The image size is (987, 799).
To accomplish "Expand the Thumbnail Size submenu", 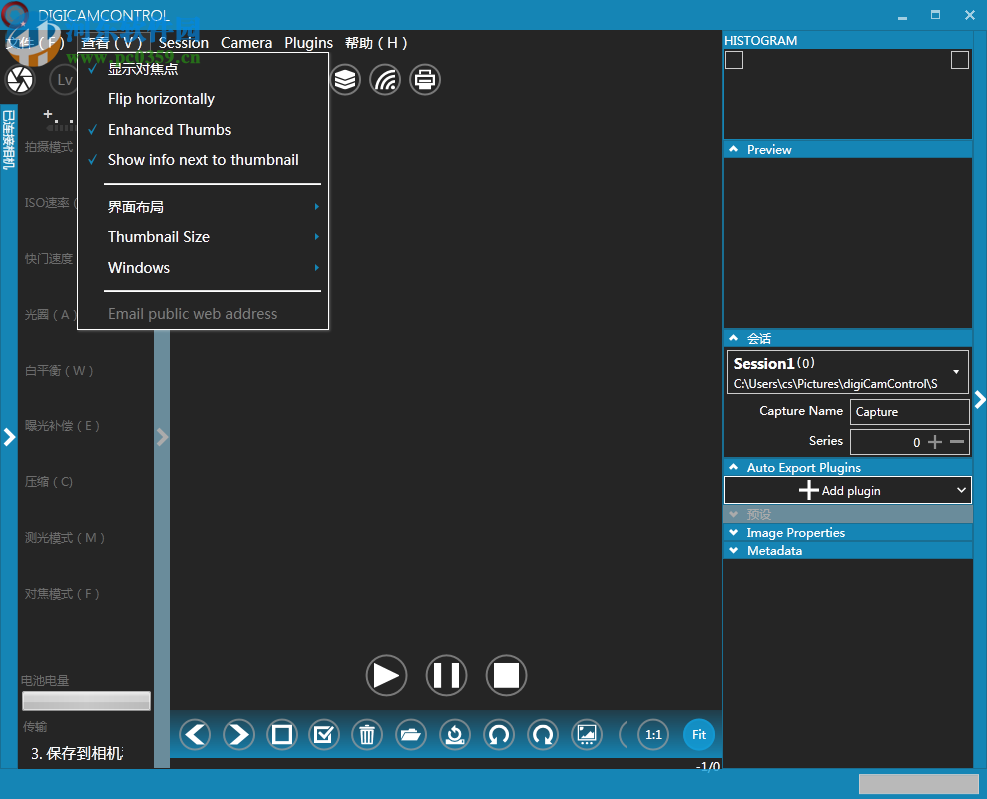I will point(159,236).
